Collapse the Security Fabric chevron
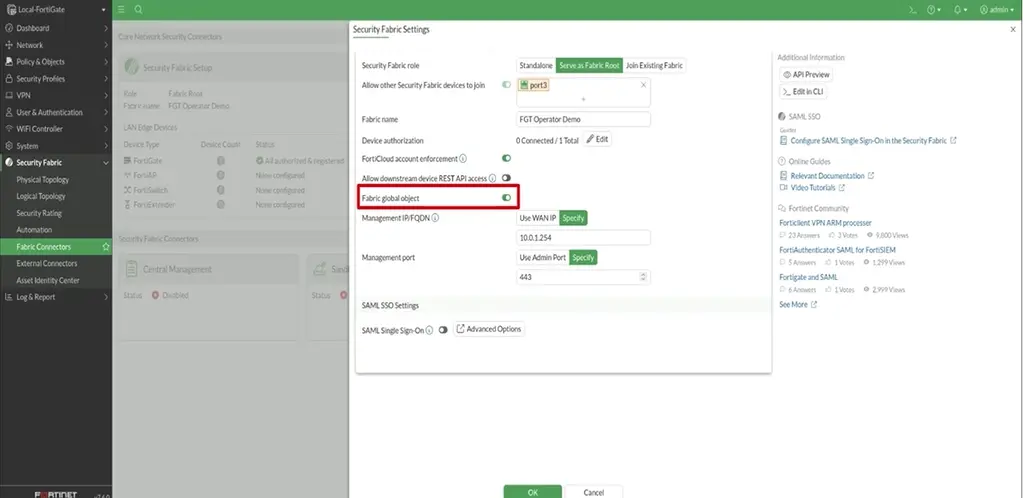 click(x=106, y=163)
